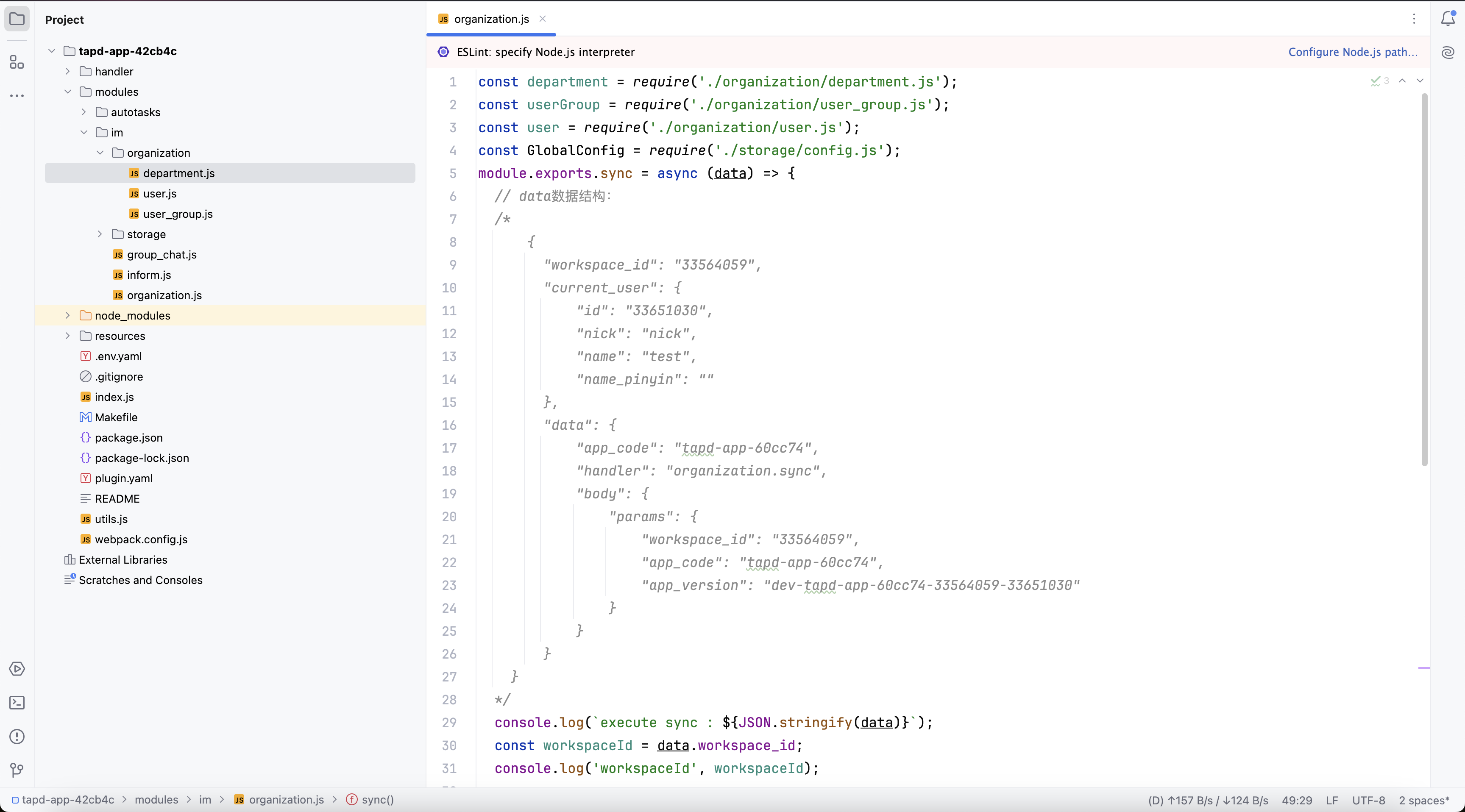Viewport: 1465px width, 812px height.
Task: Collapse the modules folder
Action: click(68, 92)
